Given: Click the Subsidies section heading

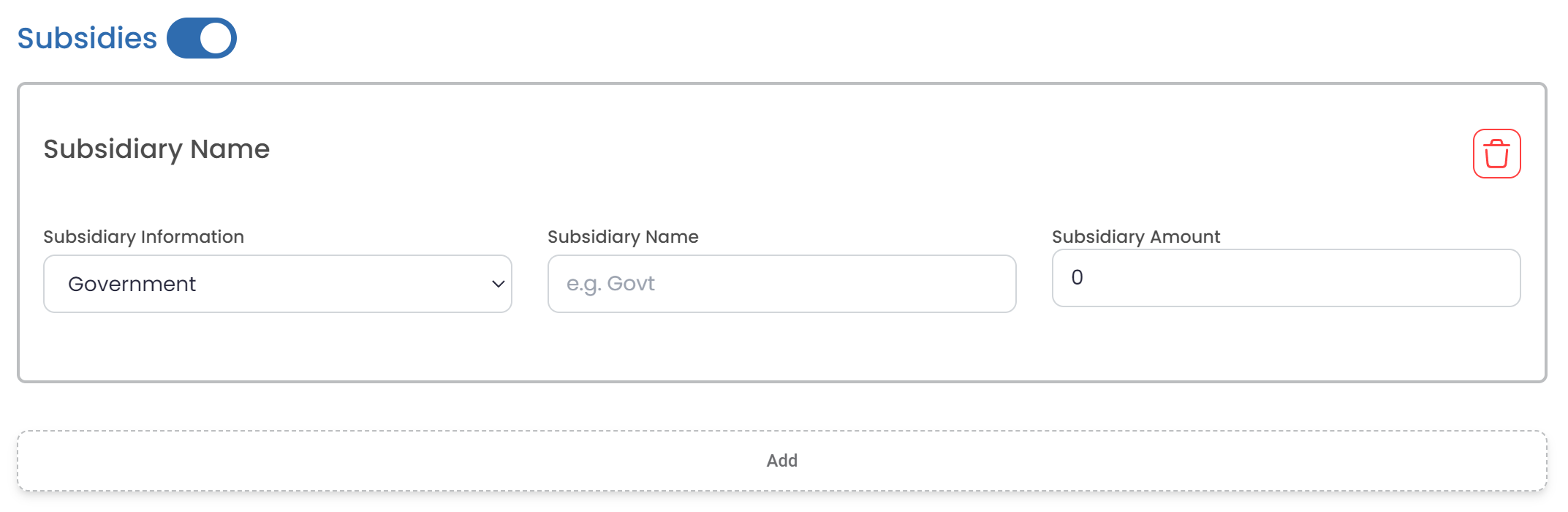Looking at the screenshot, I should click(x=87, y=38).
